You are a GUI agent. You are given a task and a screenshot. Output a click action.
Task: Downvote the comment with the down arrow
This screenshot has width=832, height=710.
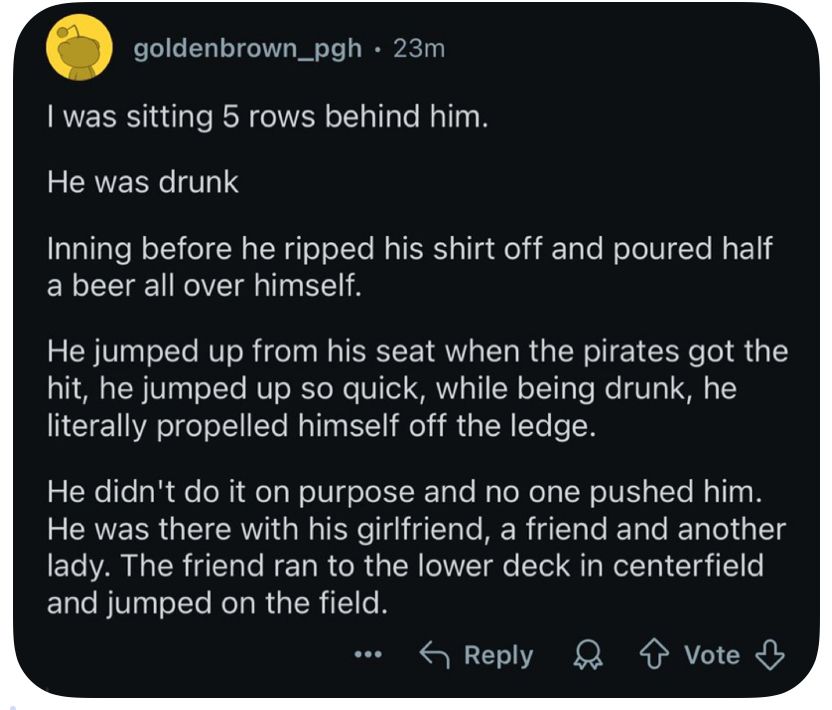[769, 654]
